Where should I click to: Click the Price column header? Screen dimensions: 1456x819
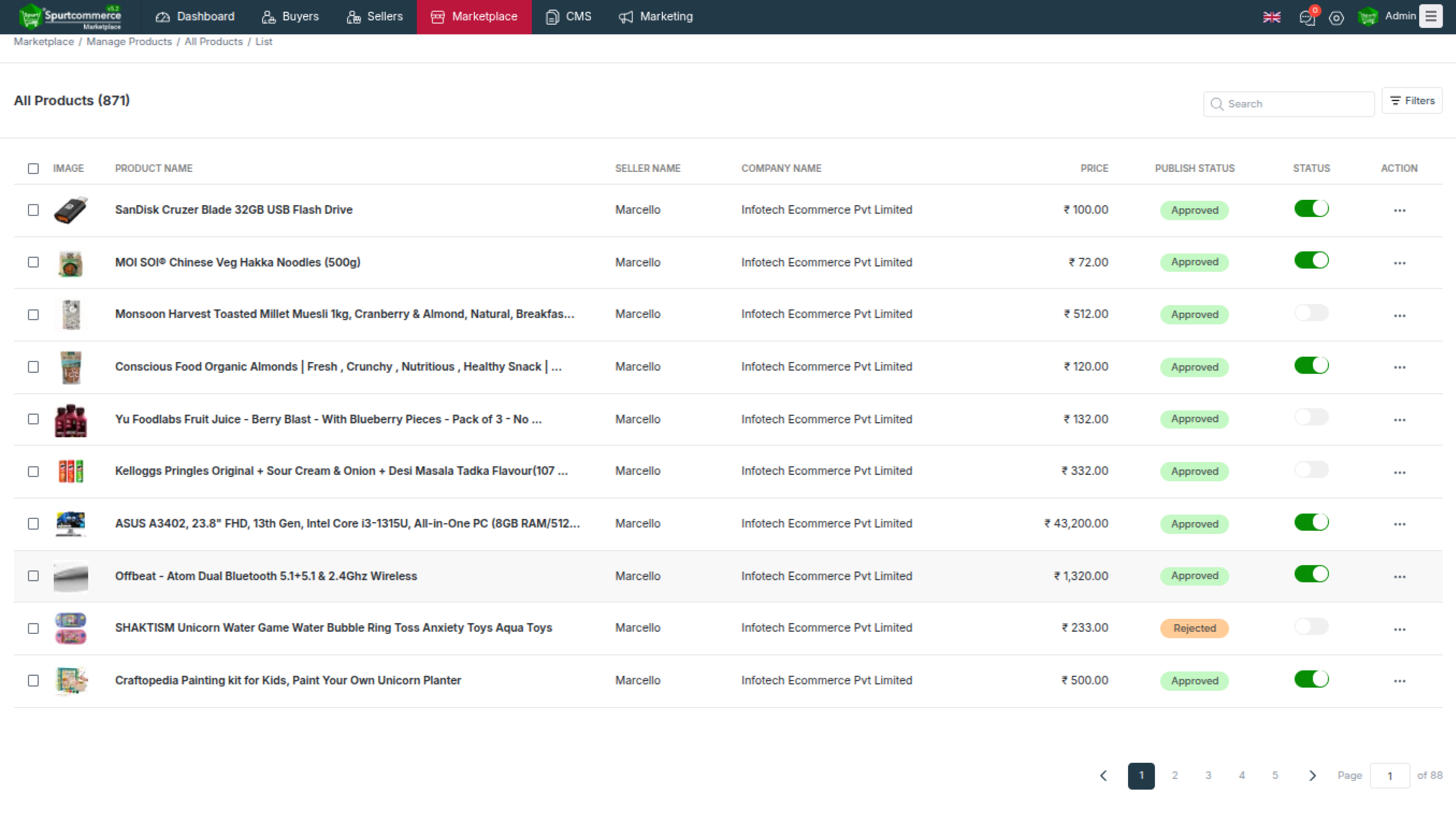coord(1094,168)
